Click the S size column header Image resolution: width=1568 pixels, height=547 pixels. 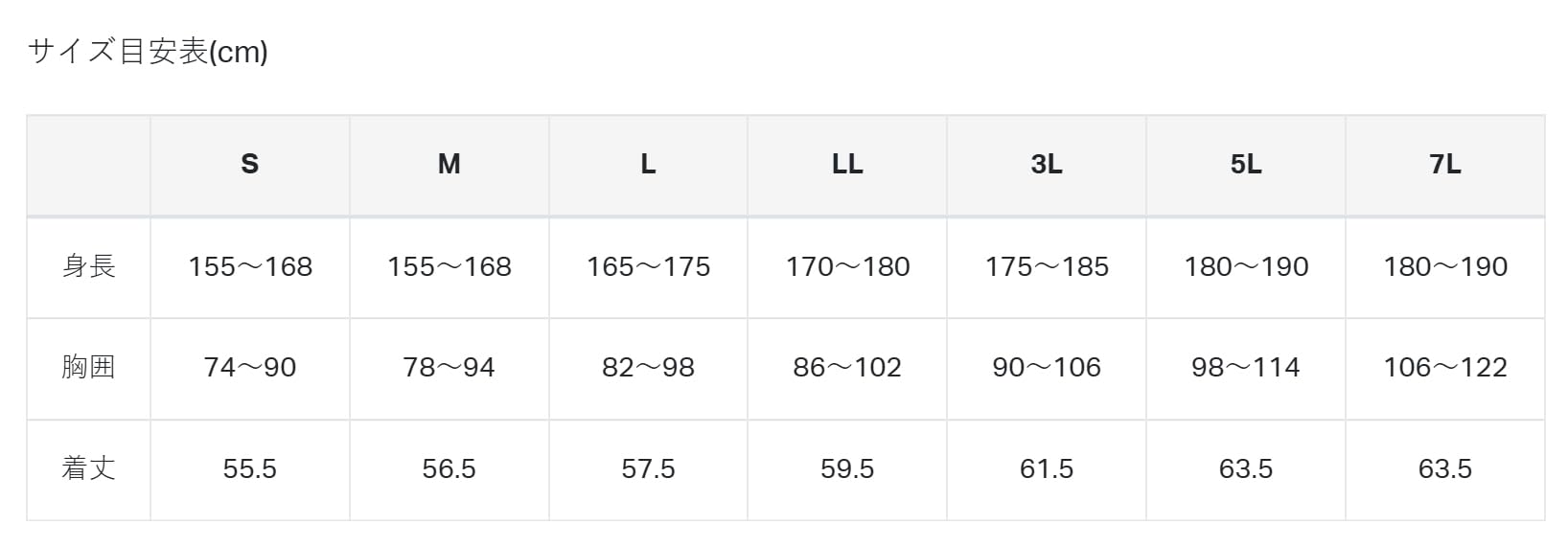click(x=250, y=166)
